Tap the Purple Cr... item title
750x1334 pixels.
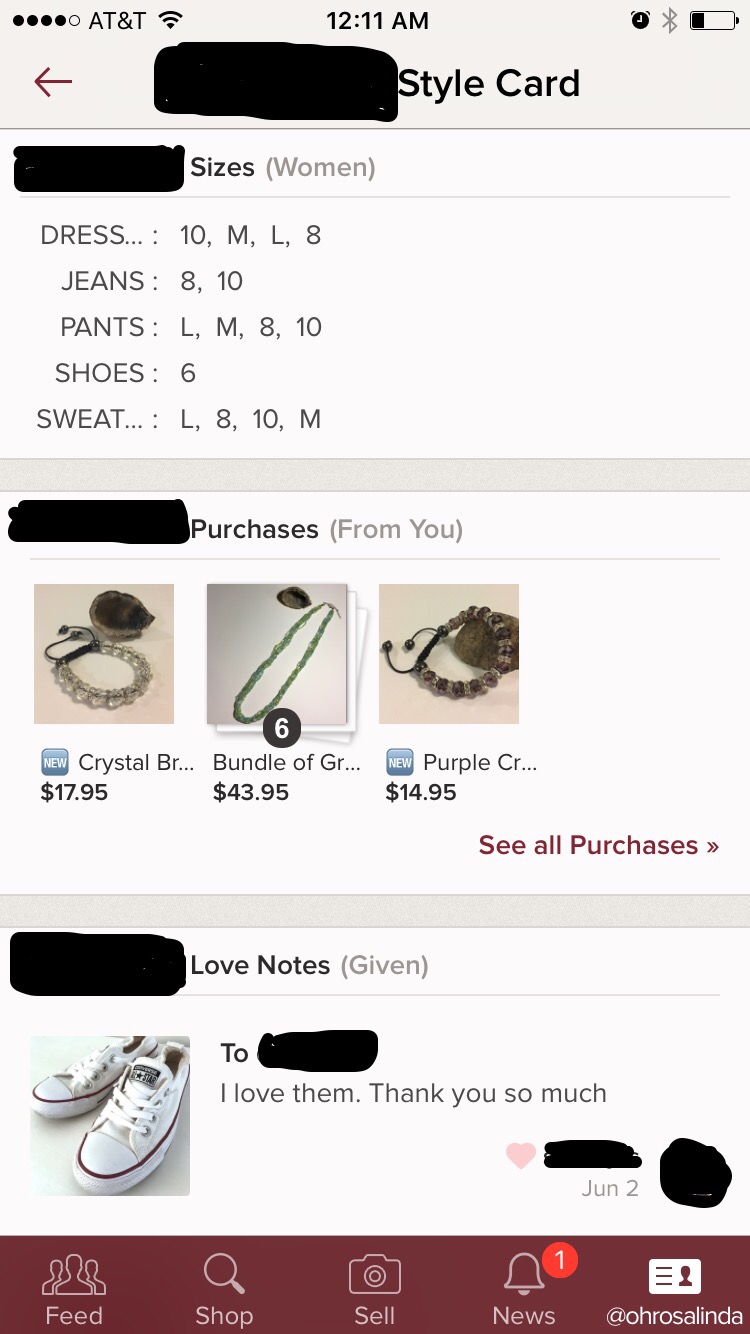(x=480, y=762)
